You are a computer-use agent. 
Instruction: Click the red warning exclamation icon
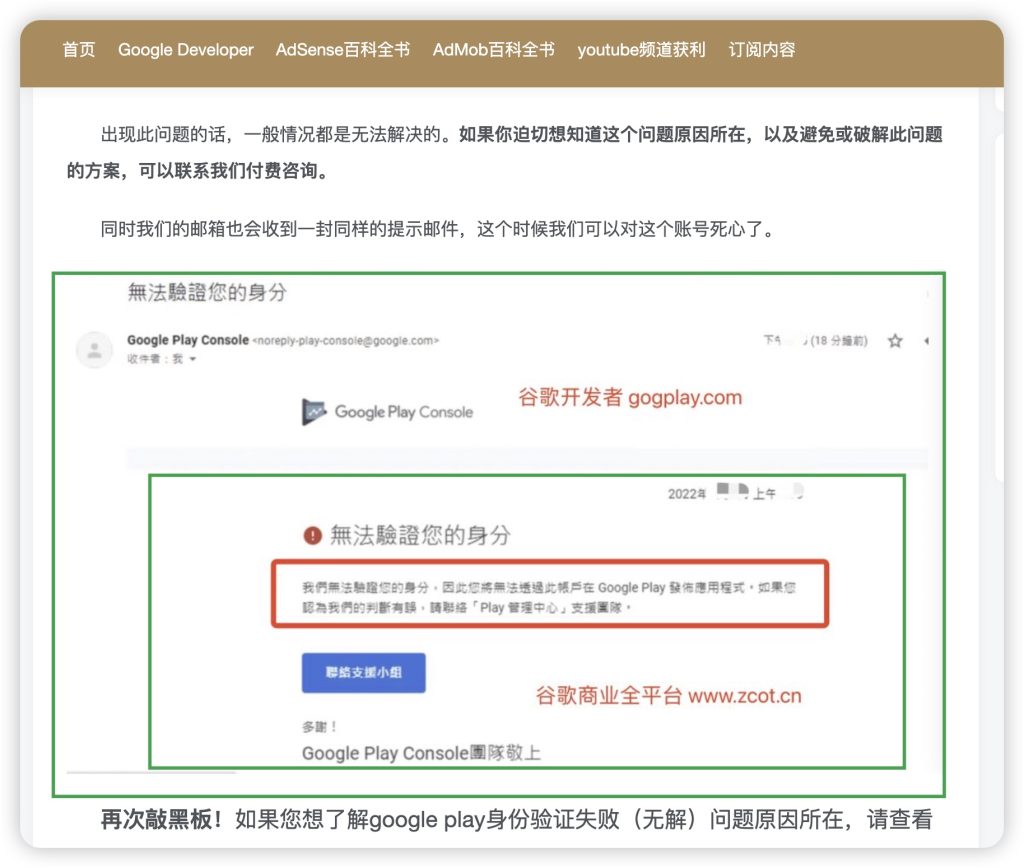313,536
